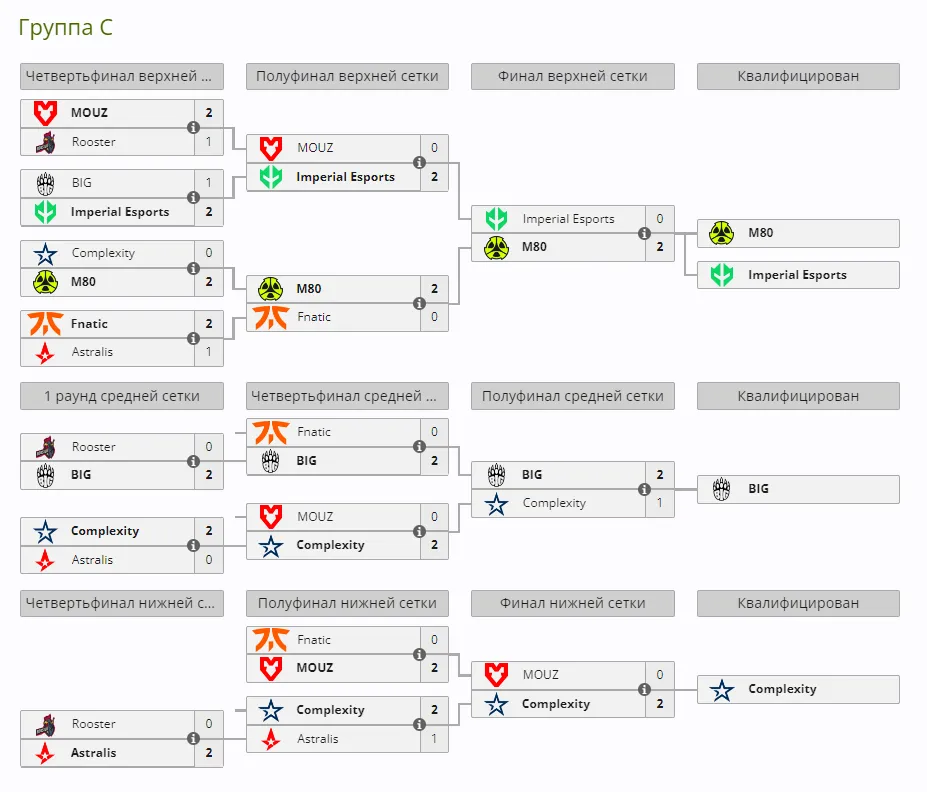Select M80 team name in qualified column

coord(760,233)
